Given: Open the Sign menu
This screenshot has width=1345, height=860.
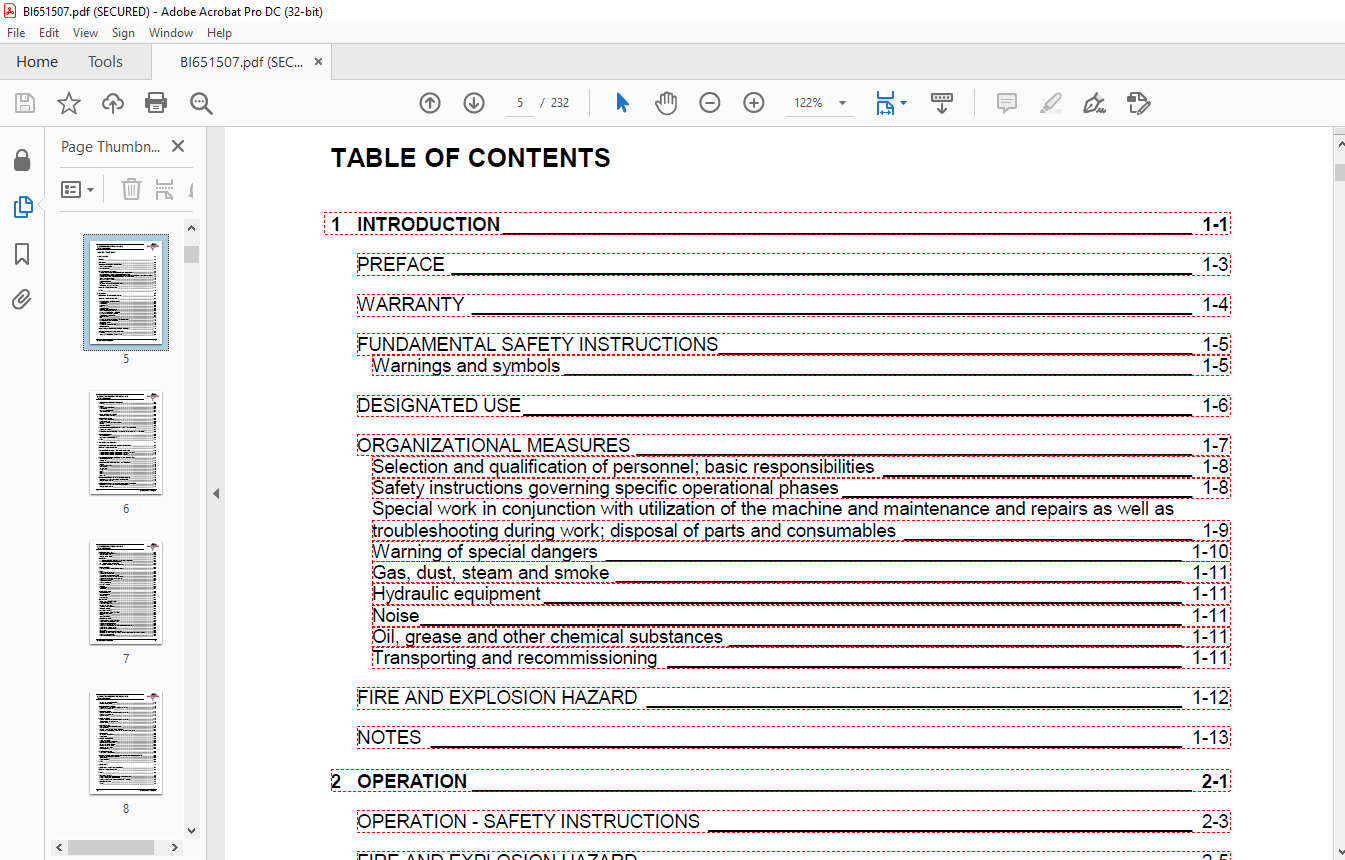Looking at the screenshot, I should [123, 33].
